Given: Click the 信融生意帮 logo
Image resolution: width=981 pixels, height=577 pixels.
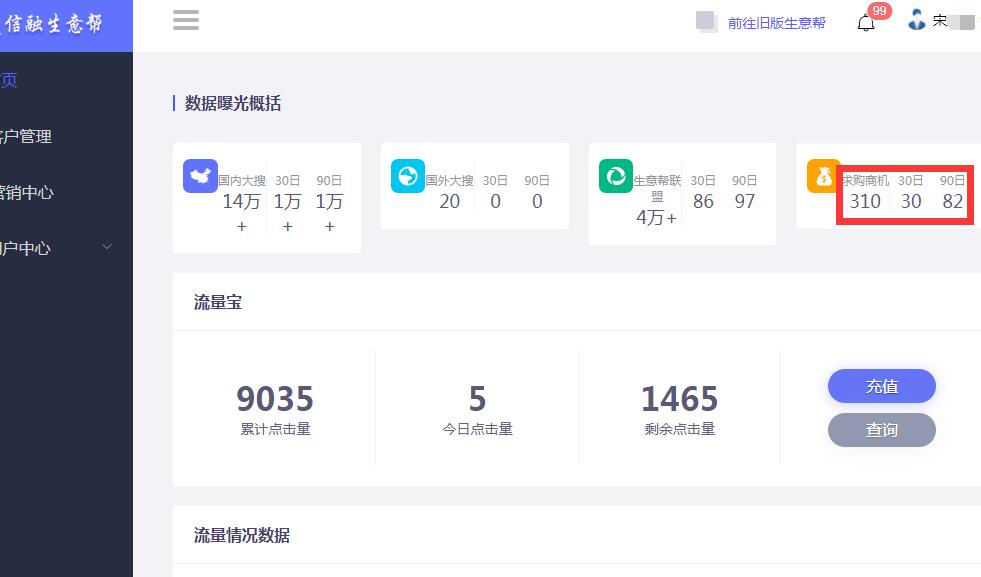Looking at the screenshot, I should coord(55,25).
